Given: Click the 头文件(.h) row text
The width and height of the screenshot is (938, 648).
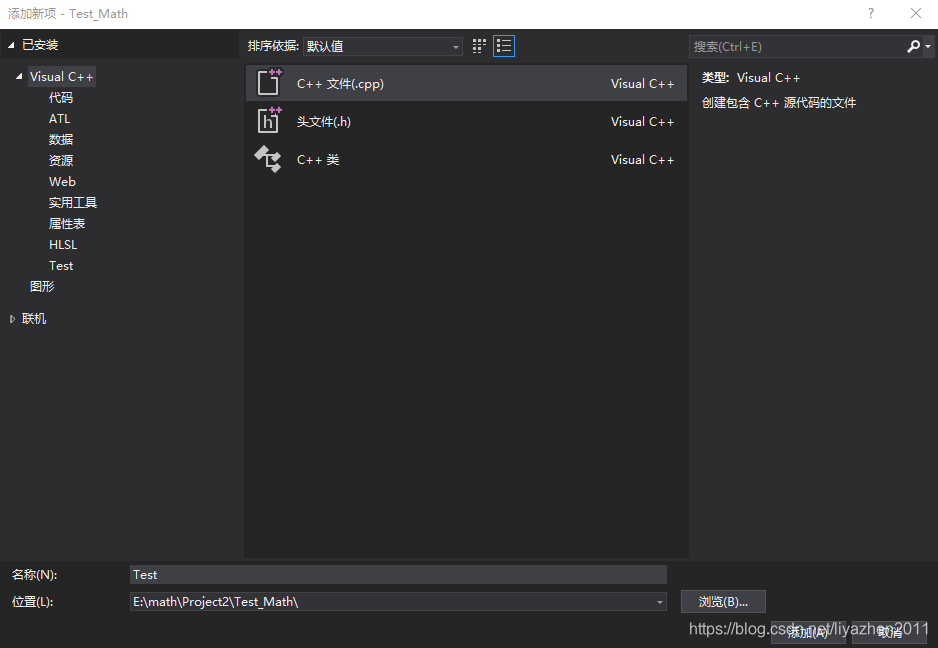Looking at the screenshot, I should pos(324,121).
